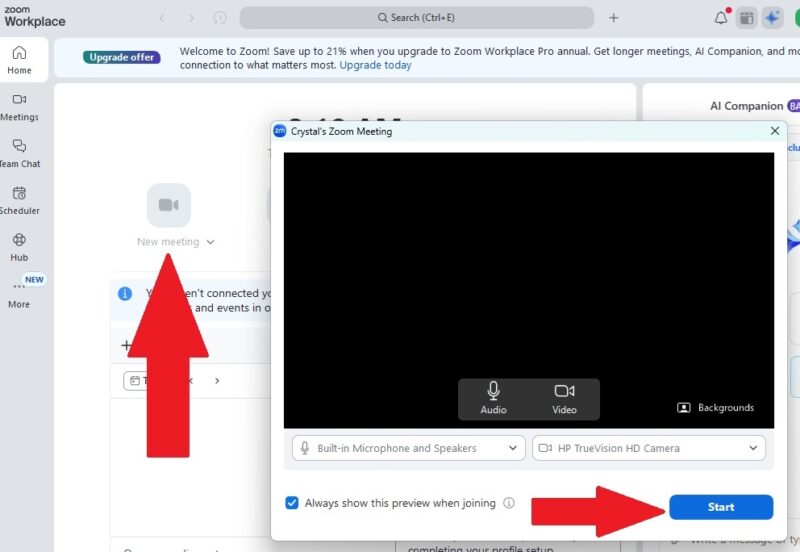The width and height of the screenshot is (800, 552).
Task: Open Scheduler in the left sidebar
Action: coord(19,200)
